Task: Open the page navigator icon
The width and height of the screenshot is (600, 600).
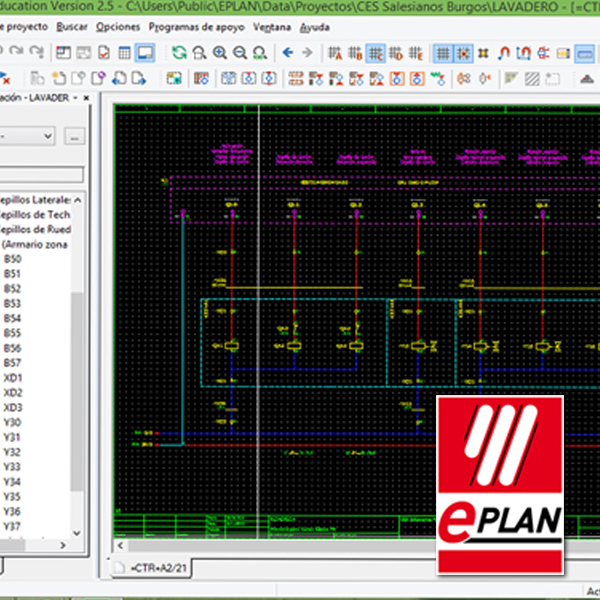Action: pyautogui.click(x=64, y=52)
